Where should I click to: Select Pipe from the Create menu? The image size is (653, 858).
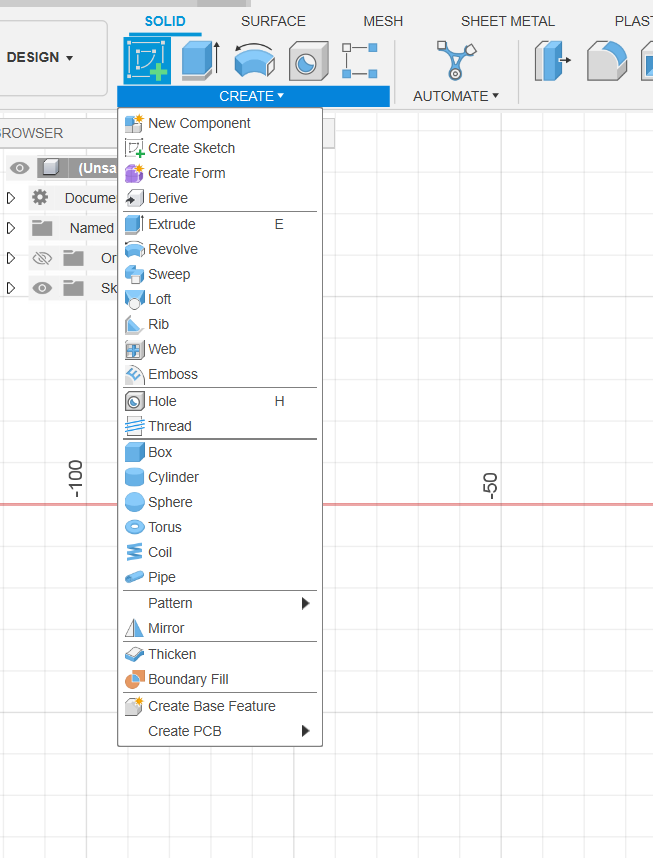point(220,577)
